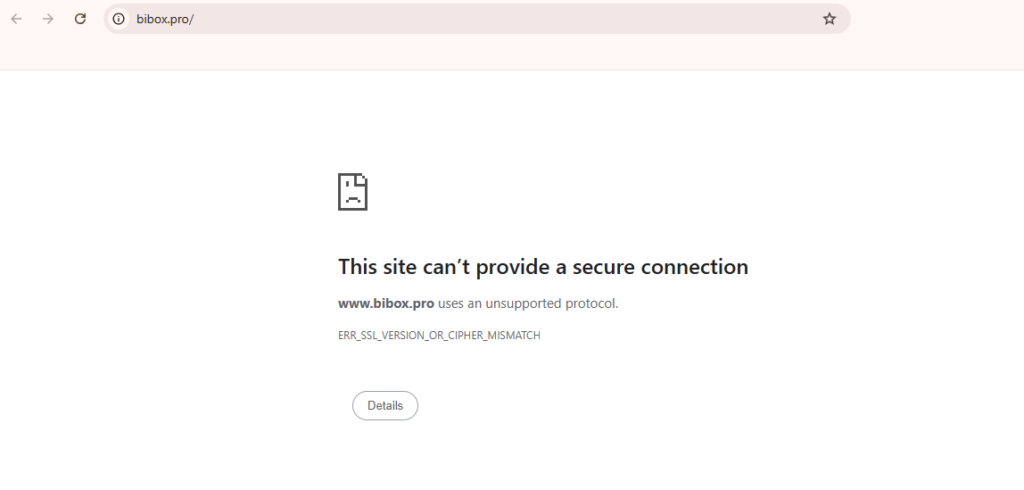Click the sad page error icon
Screen dimensions: 1024x490
point(353,191)
